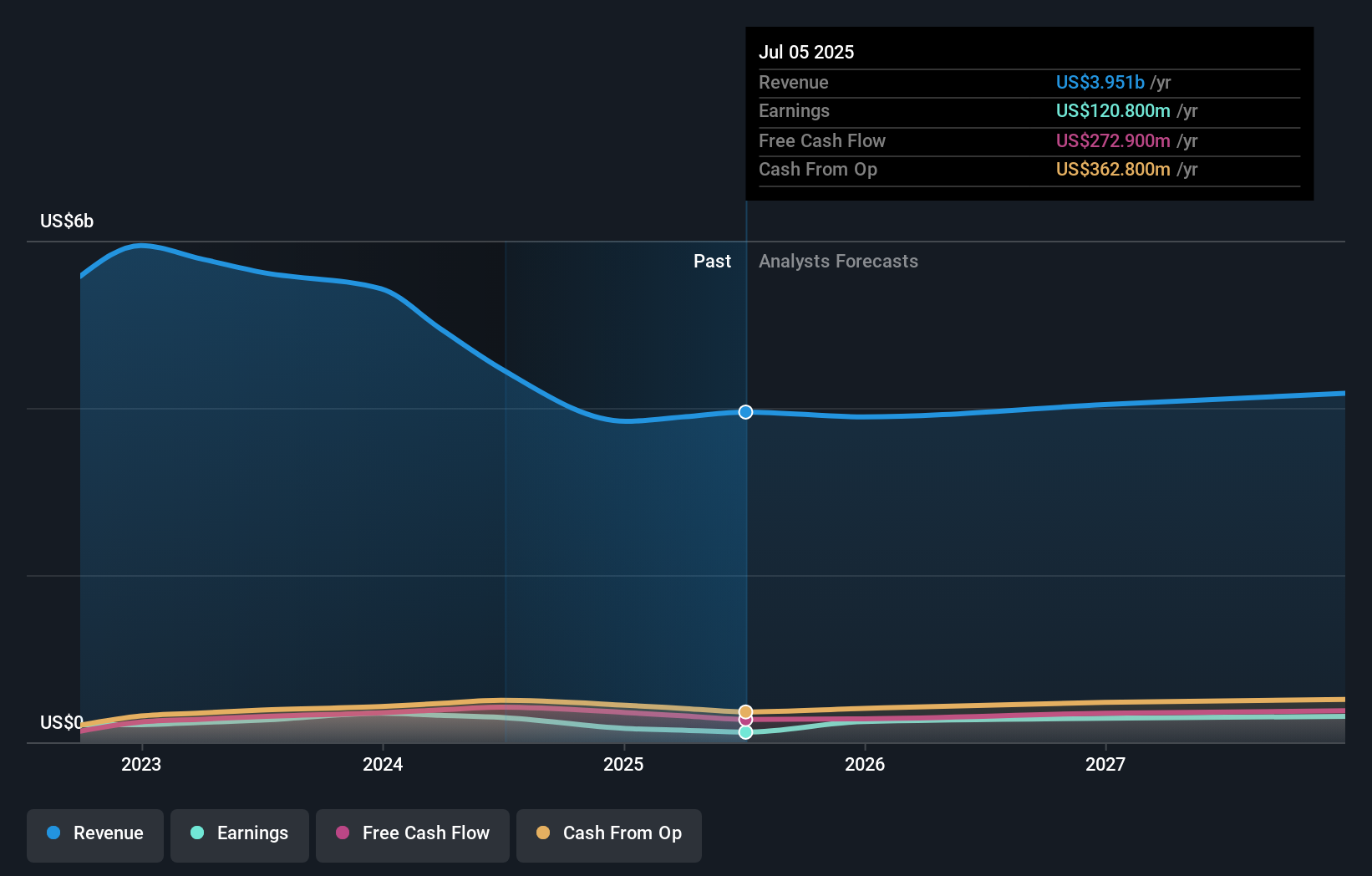Click the Revenue data point marker on the chart

pos(744,411)
